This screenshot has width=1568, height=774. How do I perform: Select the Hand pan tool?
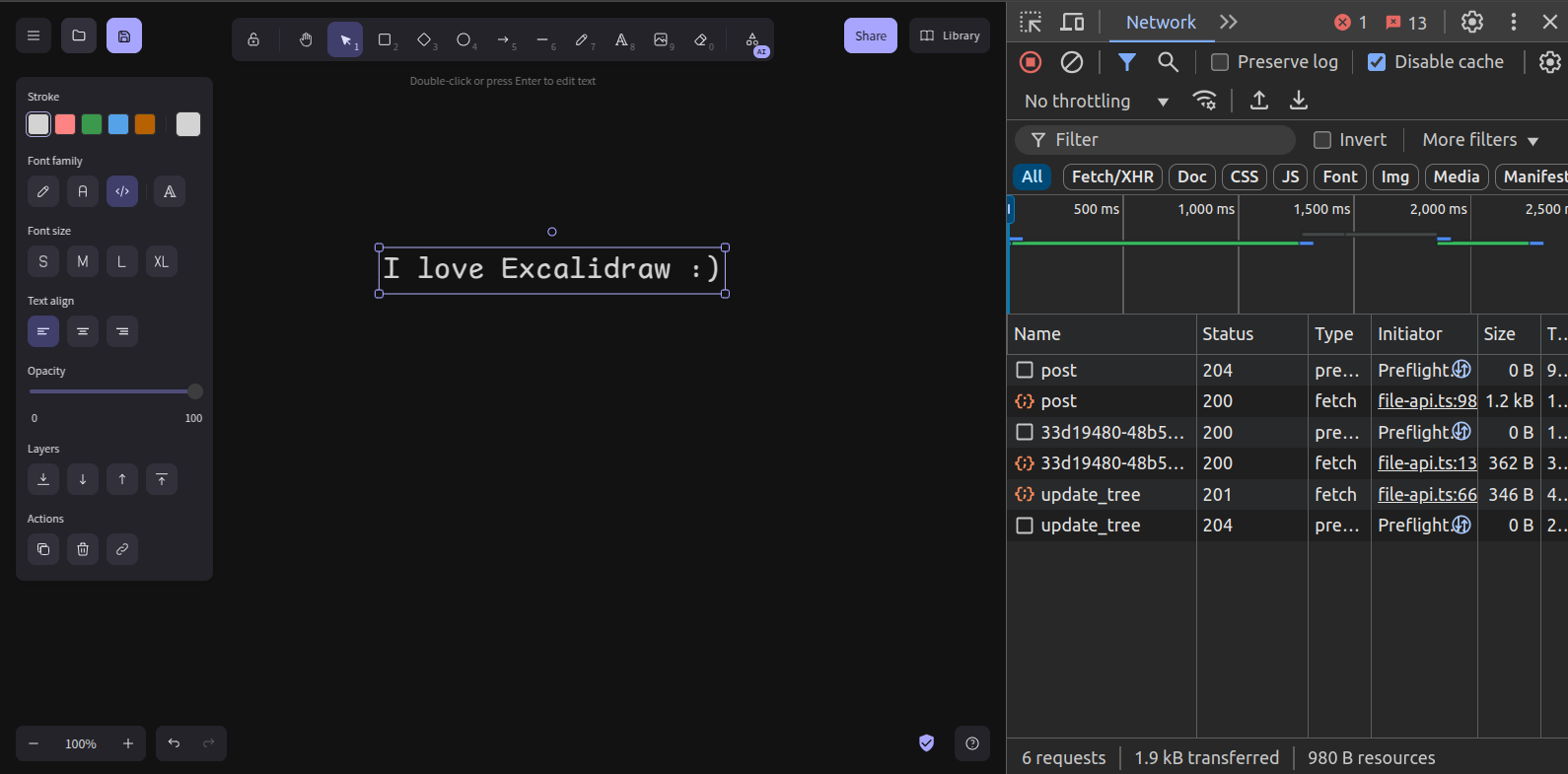[x=306, y=39]
